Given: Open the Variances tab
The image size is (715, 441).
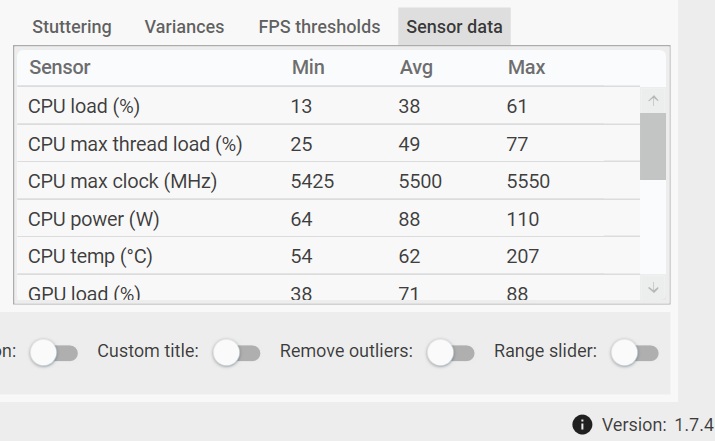Looking at the screenshot, I should pyautogui.click(x=184, y=27).
